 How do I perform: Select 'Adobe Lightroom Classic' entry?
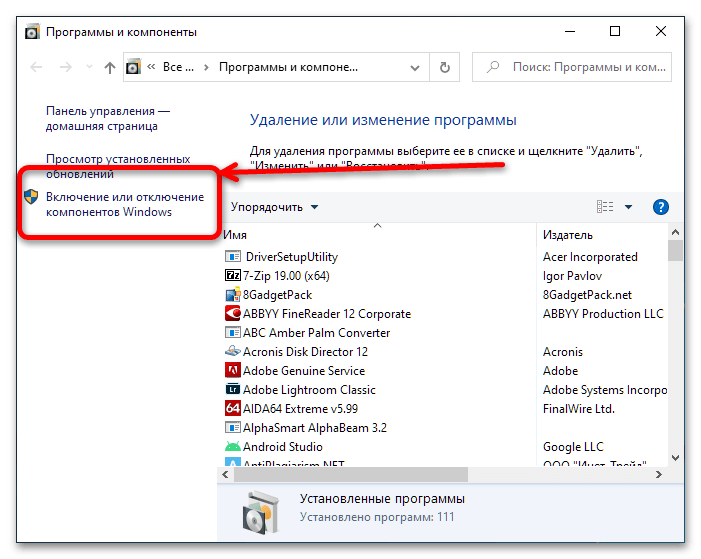[x=309, y=390]
